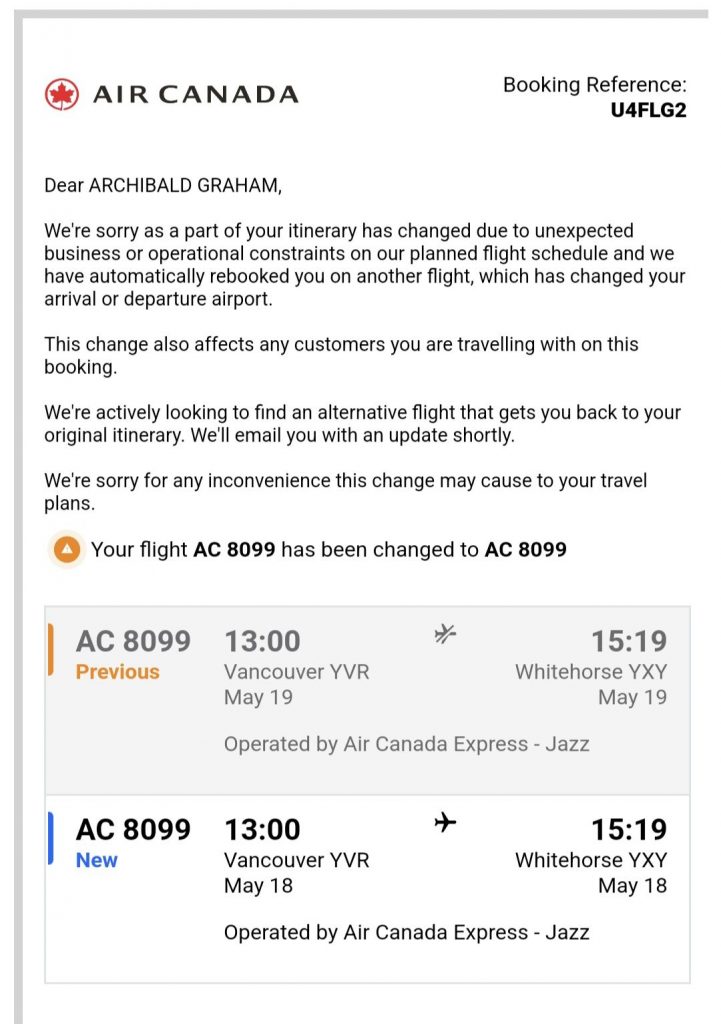The height and width of the screenshot is (1024, 721).
Task: Click Whitehorse YXY in the new flight
Action: click(x=590, y=860)
